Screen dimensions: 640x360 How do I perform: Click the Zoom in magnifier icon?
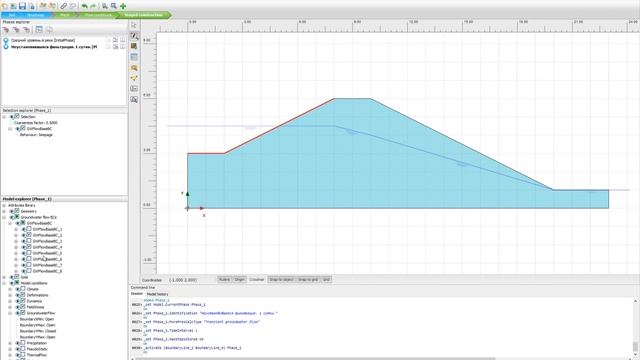click(x=105, y=6)
